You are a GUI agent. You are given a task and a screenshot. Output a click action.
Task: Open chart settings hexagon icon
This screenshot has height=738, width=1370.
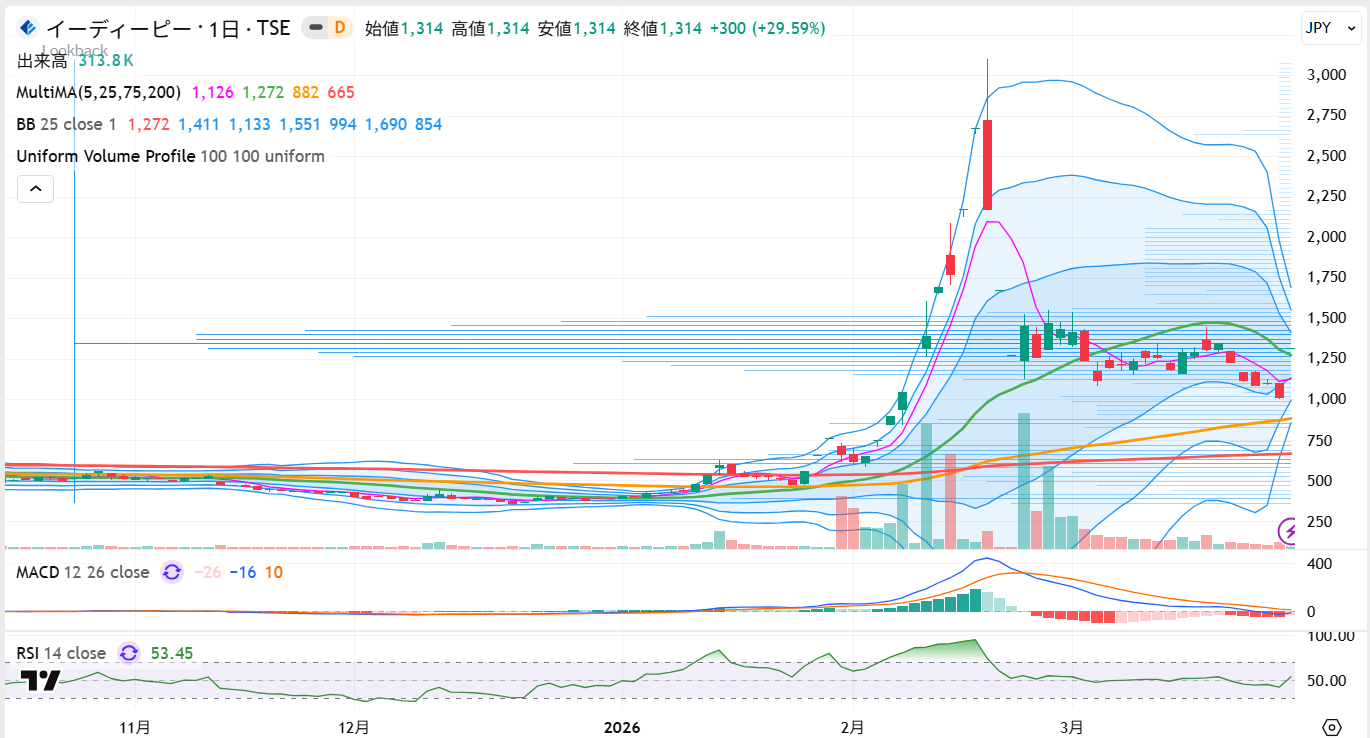point(1331,726)
